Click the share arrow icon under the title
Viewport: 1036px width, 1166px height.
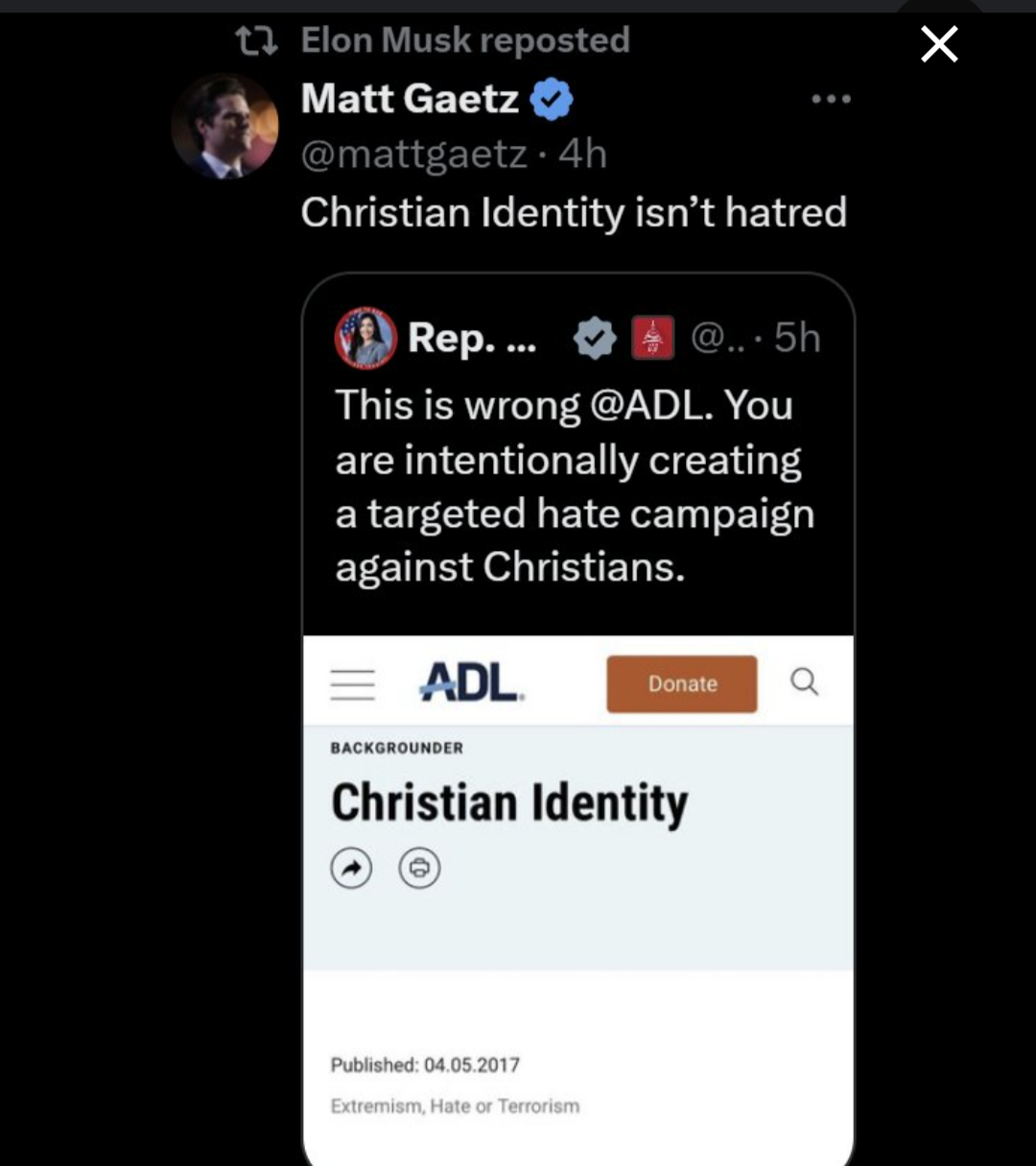351,869
